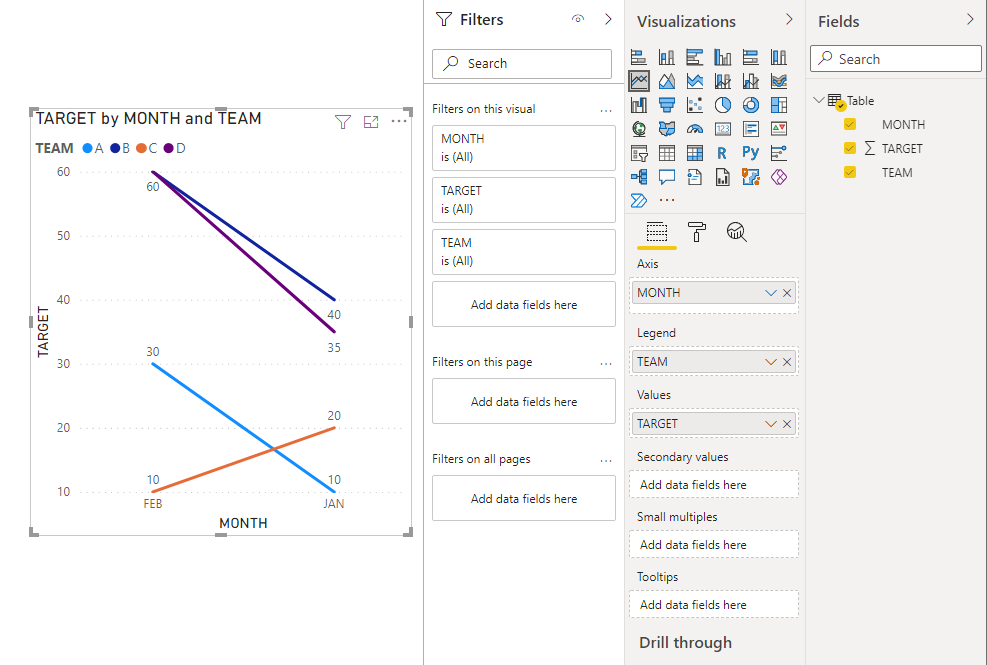The height and width of the screenshot is (665, 987).
Task: Select the 100% stacked column chart visualization
Action: (x=779, y=57)
